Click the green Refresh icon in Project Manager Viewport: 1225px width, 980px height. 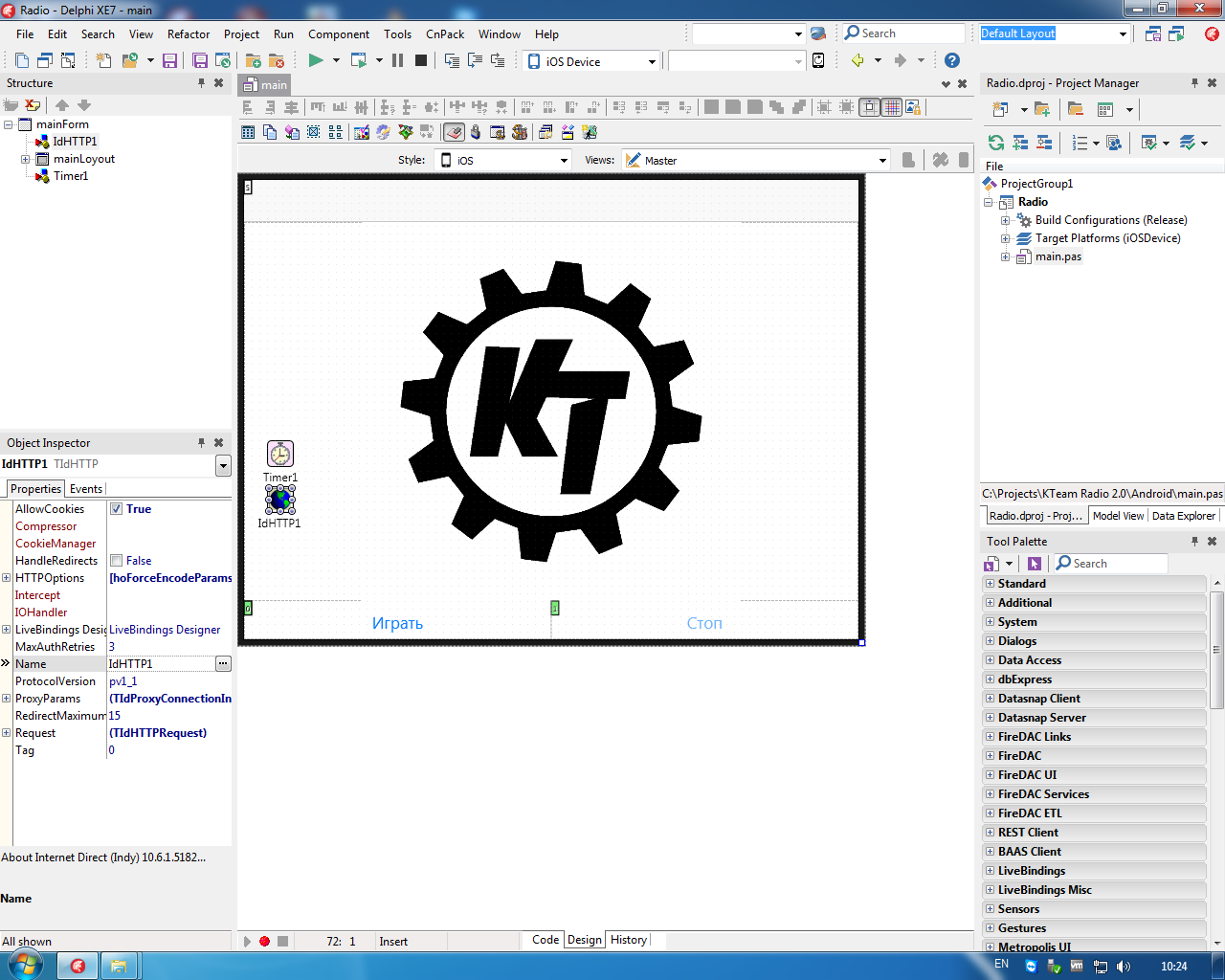tap(996, 143)
